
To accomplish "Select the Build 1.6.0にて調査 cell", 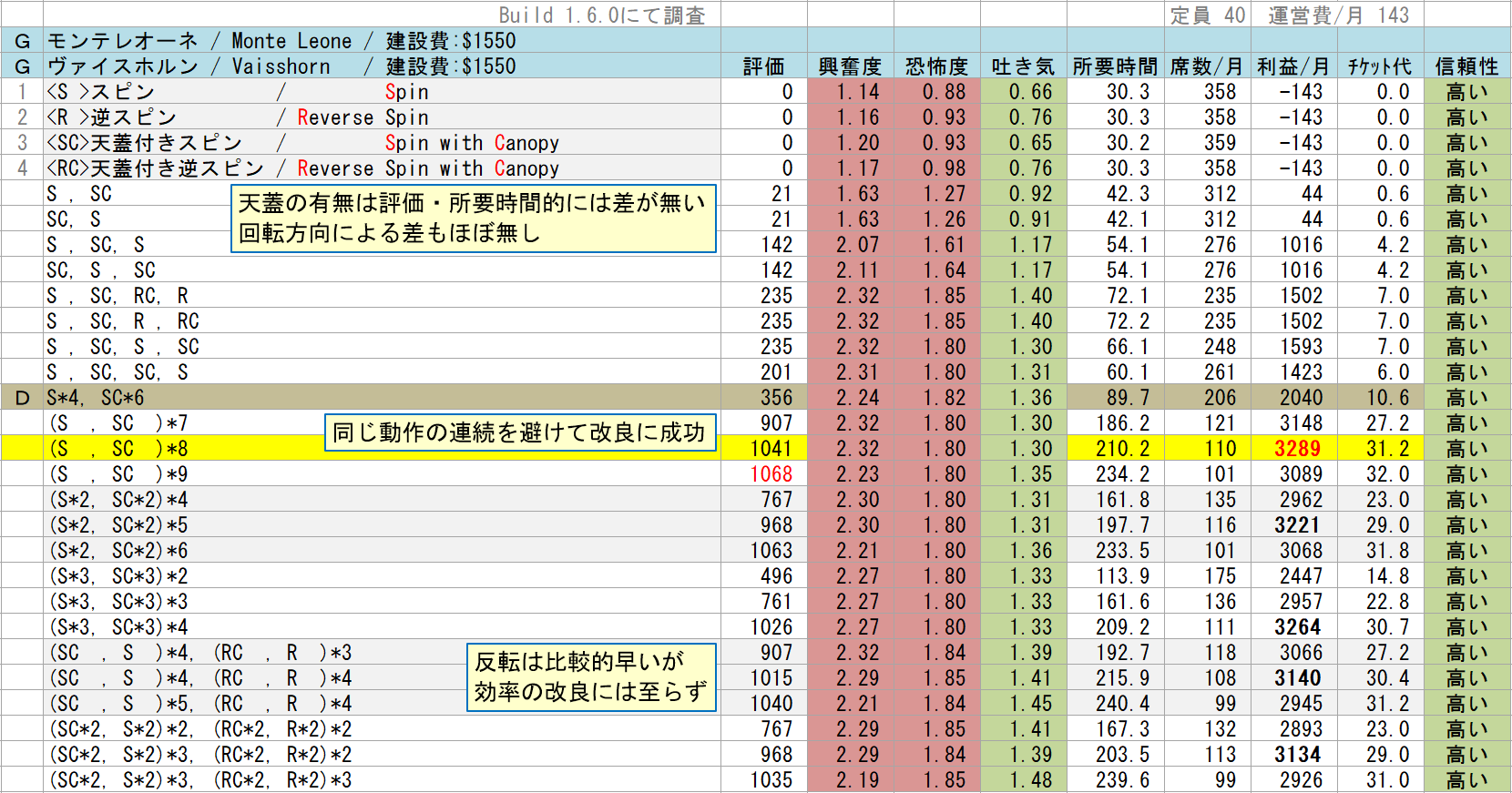I will (601, 15).
